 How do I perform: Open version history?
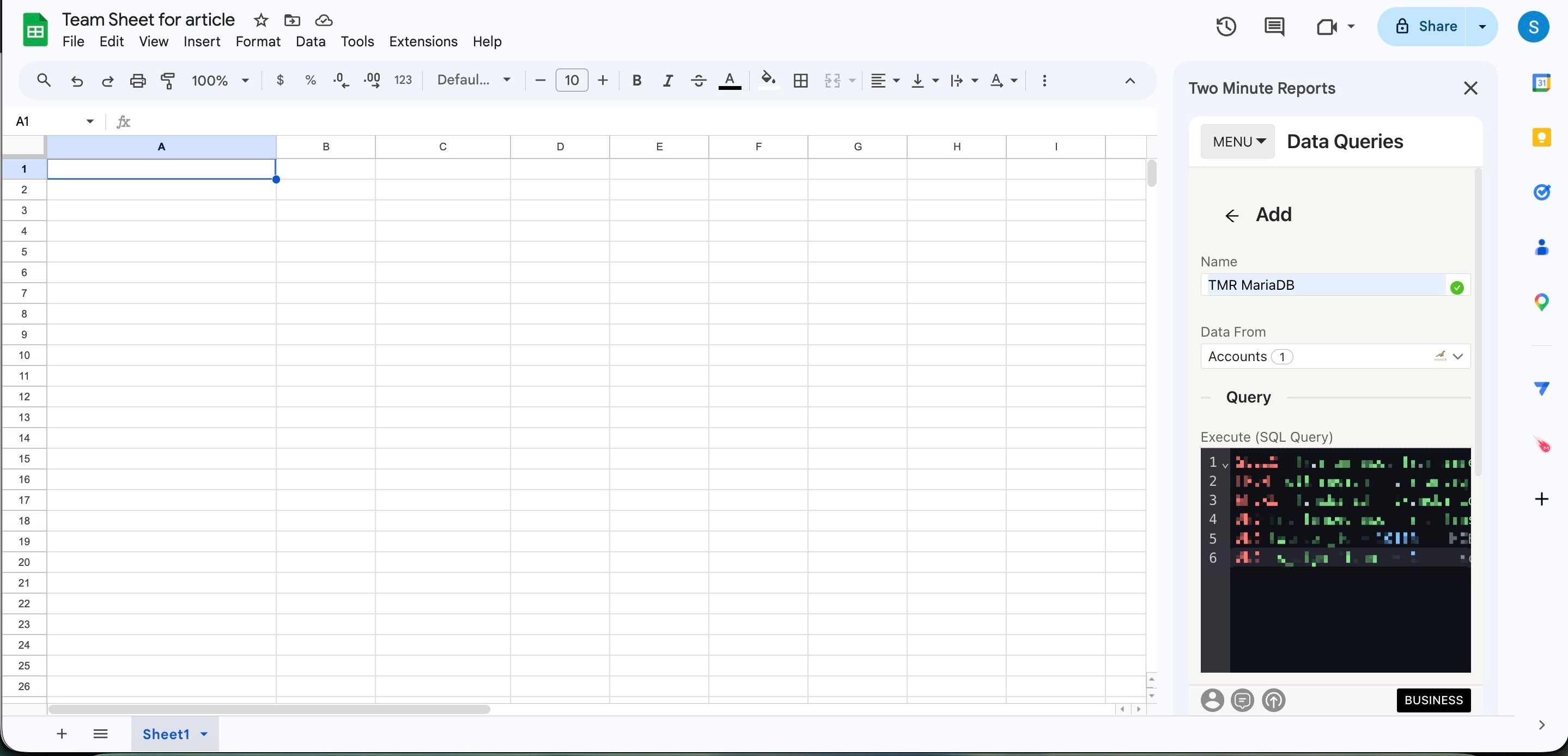[x=1226, y=26]
